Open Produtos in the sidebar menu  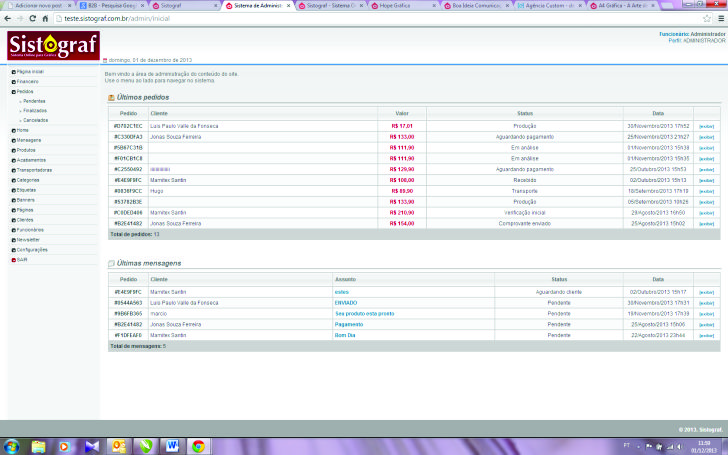click(x=26, y=150)
